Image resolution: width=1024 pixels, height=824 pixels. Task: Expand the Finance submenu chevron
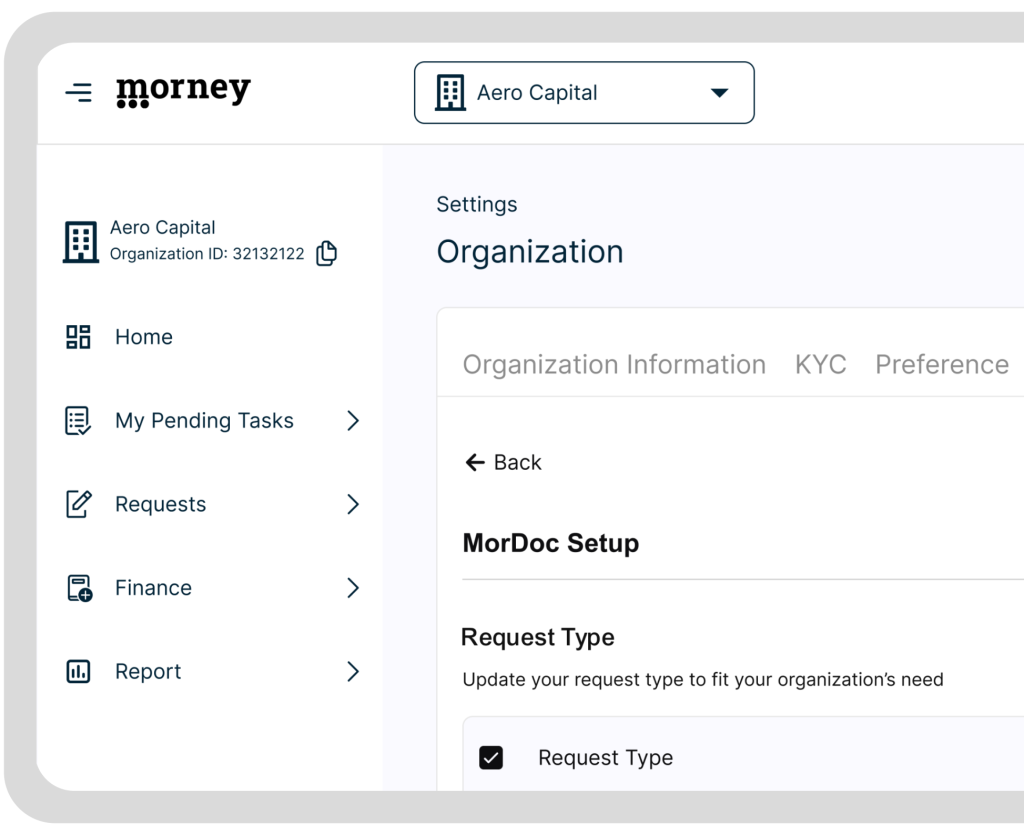coord(352,588)
